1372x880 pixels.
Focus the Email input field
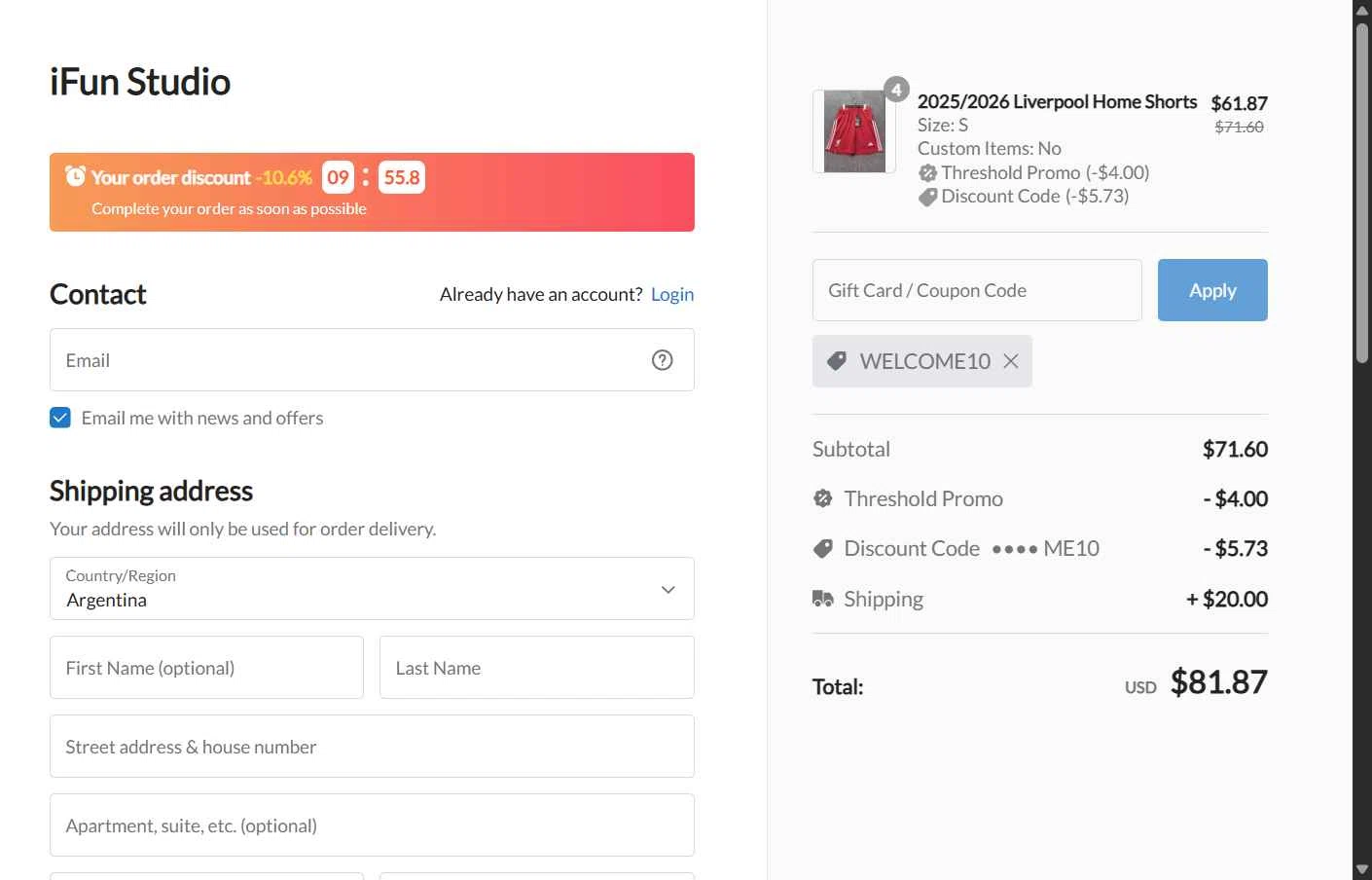(372, 360)
